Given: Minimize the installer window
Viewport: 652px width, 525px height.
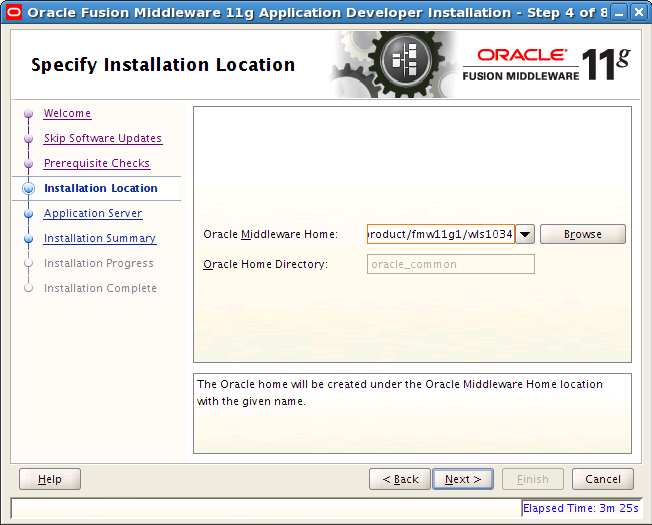Looking at the screenshot, I should pyautogui.click(x=620, y=12).
